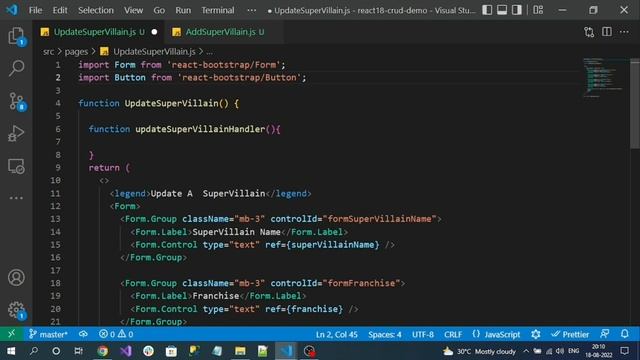Close unsaved UpdateSuperVillain.js tab via dot
Image resolution: width=640 pixels, height=360 pixels.
154,32
